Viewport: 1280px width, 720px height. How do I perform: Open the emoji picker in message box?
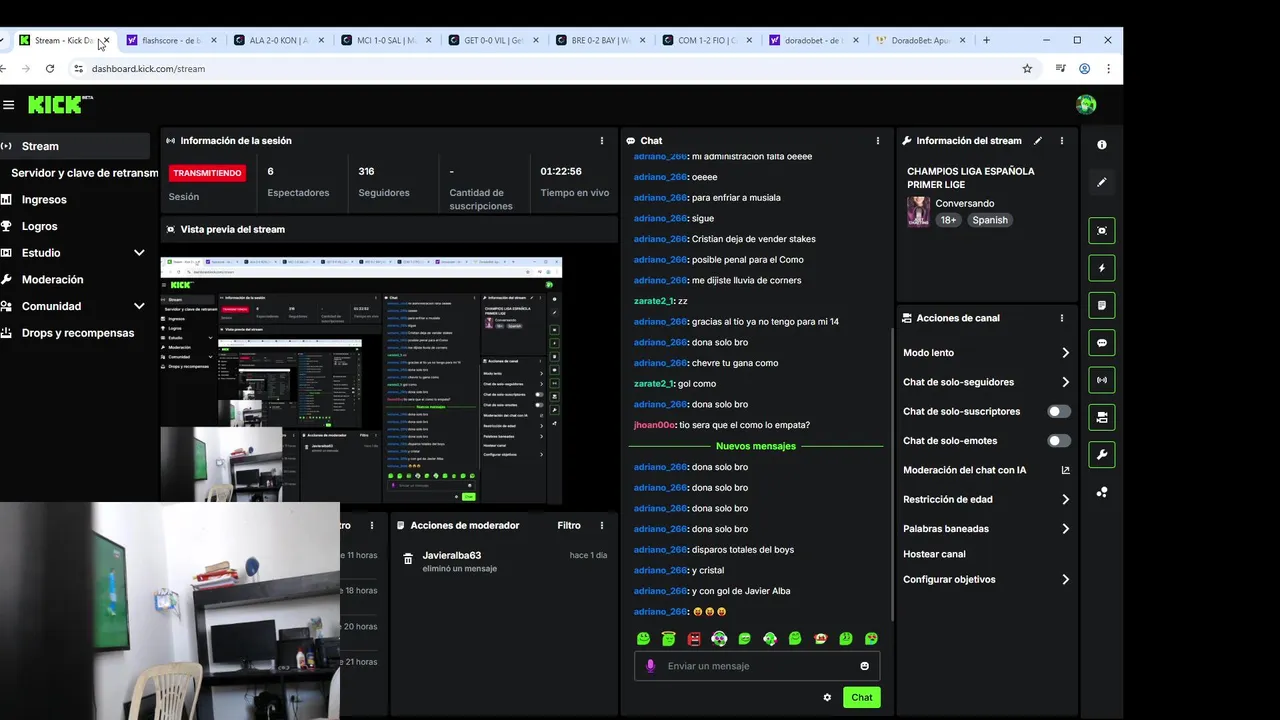coord(865,666)
